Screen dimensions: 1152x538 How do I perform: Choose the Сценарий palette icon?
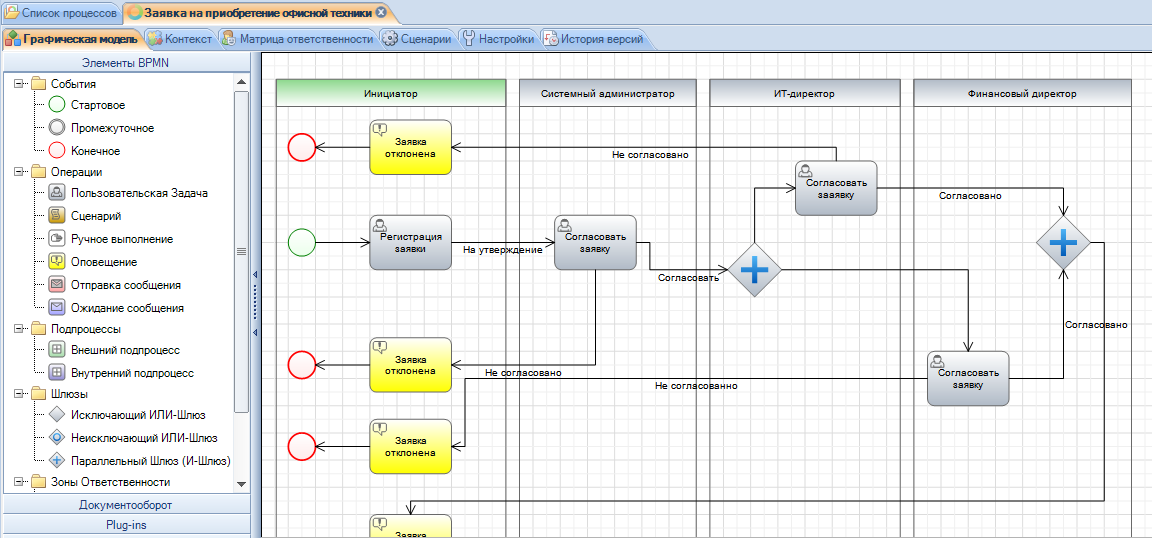57,216
